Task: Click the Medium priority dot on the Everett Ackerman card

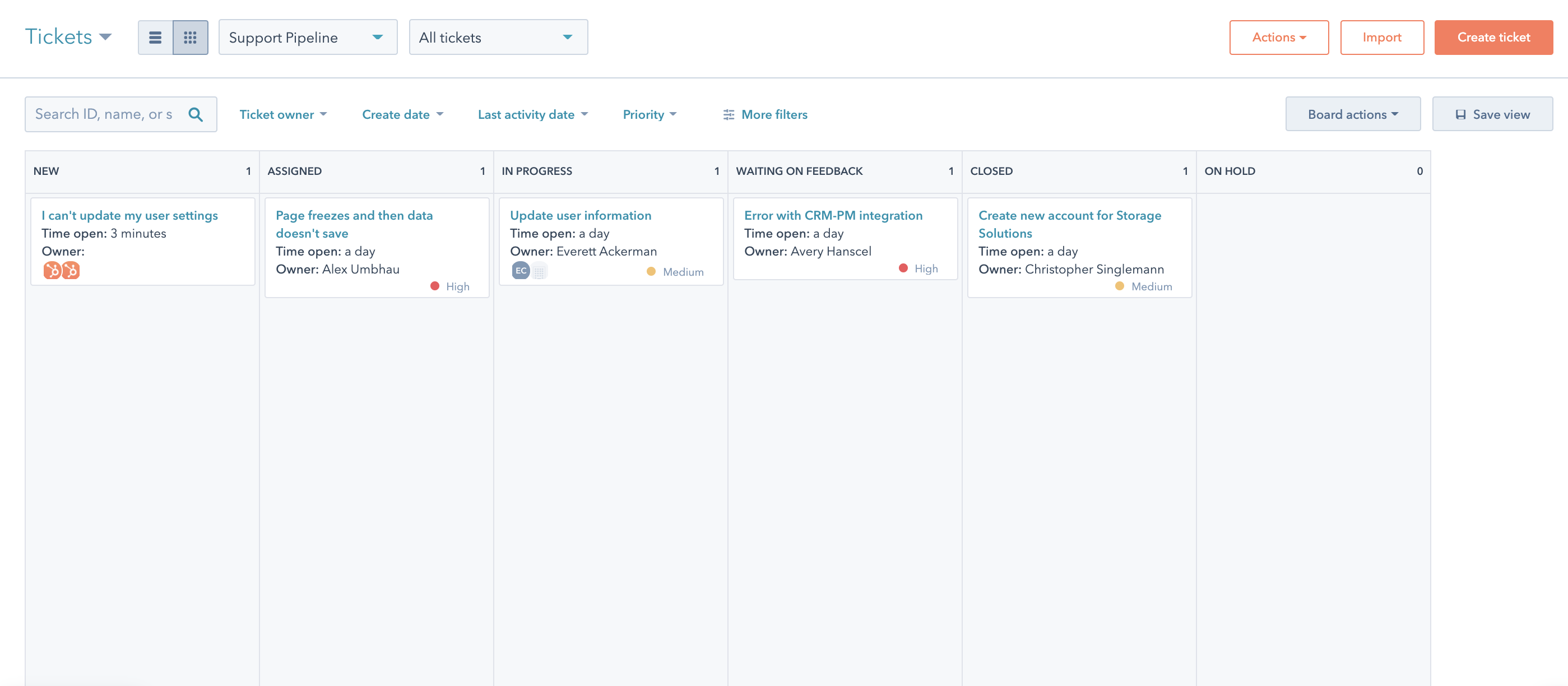Action: point(651,271)
